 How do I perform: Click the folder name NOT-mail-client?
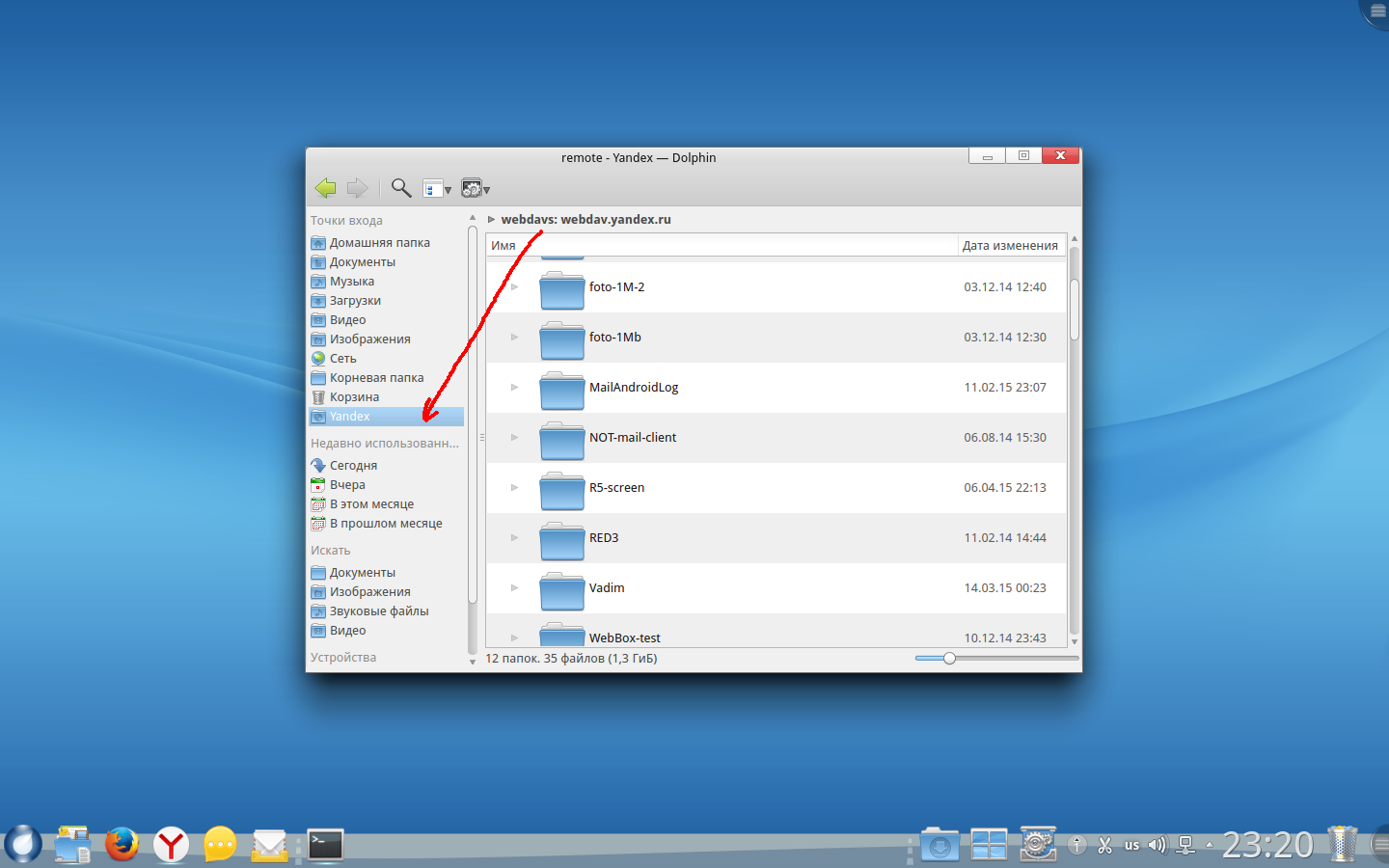tap(633, 438)
